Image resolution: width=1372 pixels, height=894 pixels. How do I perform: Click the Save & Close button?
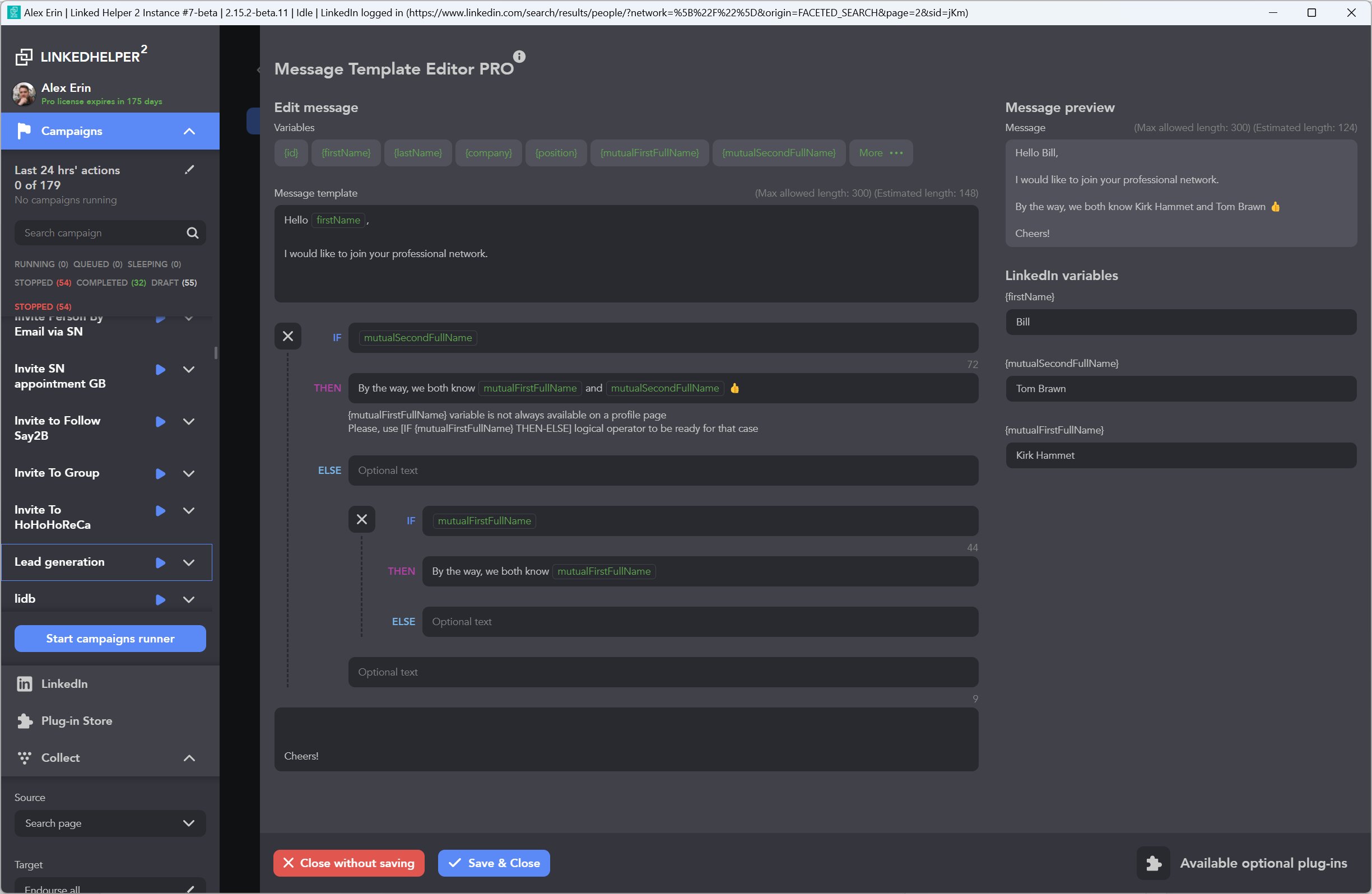pos(494,863)
